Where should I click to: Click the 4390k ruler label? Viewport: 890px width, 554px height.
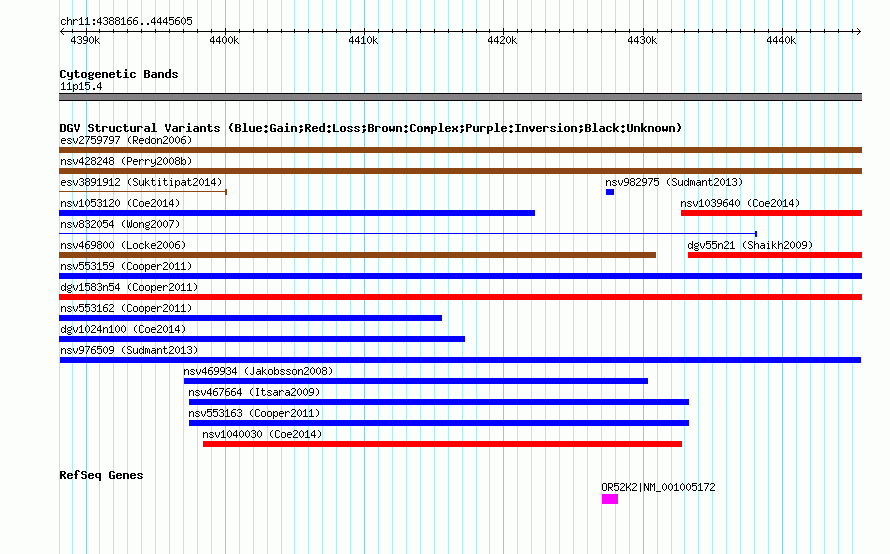pos(85,40)
